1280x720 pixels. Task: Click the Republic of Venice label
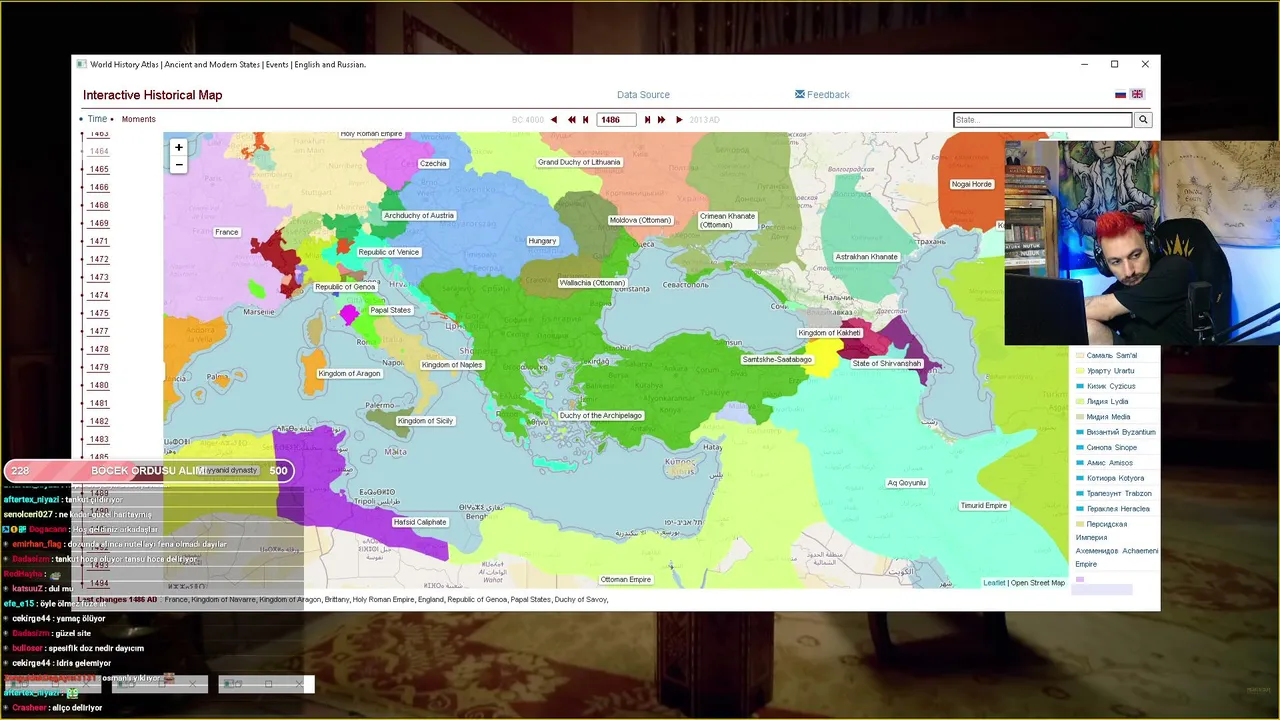[x=389, y=252]
